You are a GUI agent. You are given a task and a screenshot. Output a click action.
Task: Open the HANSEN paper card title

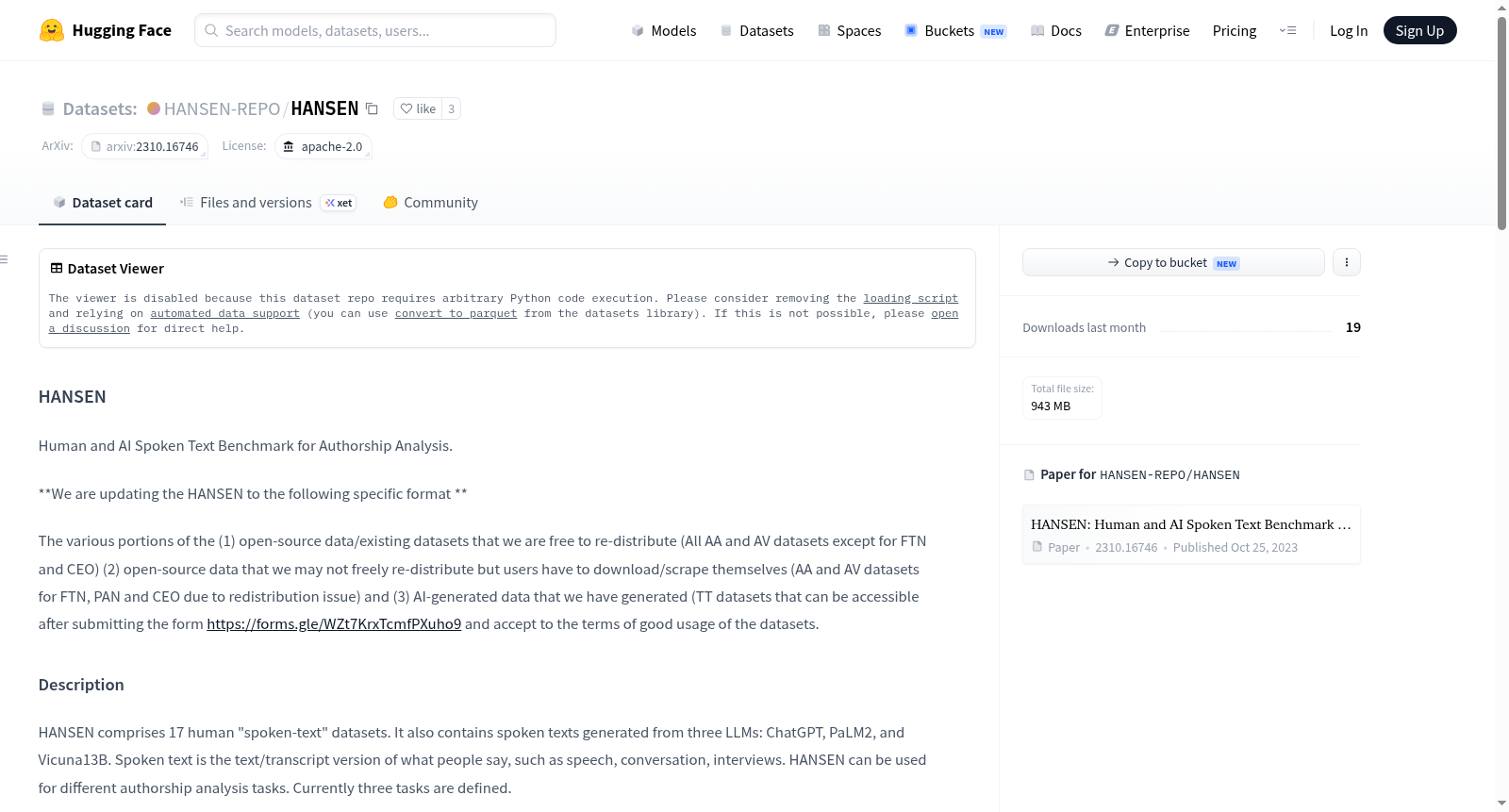(x=1191, y=524)
